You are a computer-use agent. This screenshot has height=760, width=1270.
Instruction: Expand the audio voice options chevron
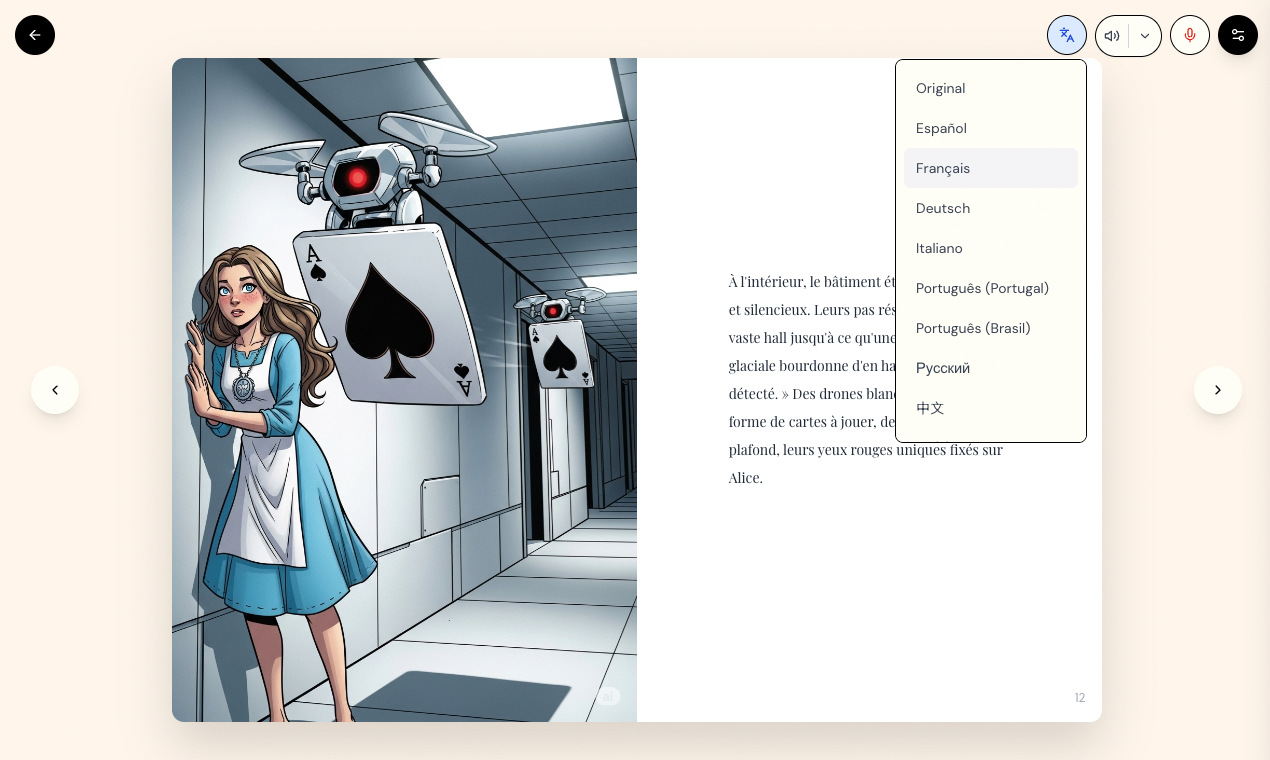pyautogui.click(x=1145, y=35)
